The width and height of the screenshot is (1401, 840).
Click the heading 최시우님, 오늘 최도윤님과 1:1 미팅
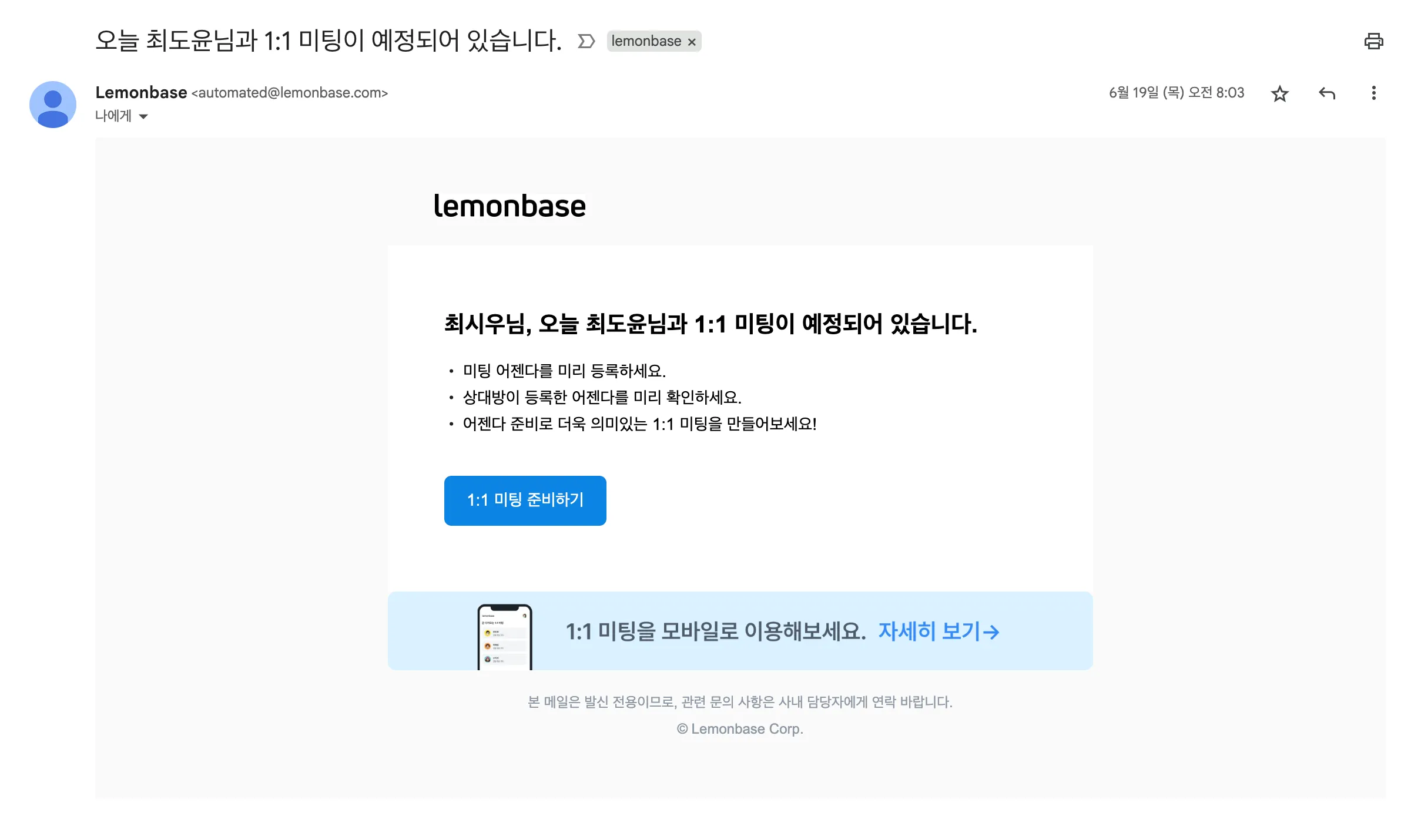pyautogui.click(x=710, y=324)
